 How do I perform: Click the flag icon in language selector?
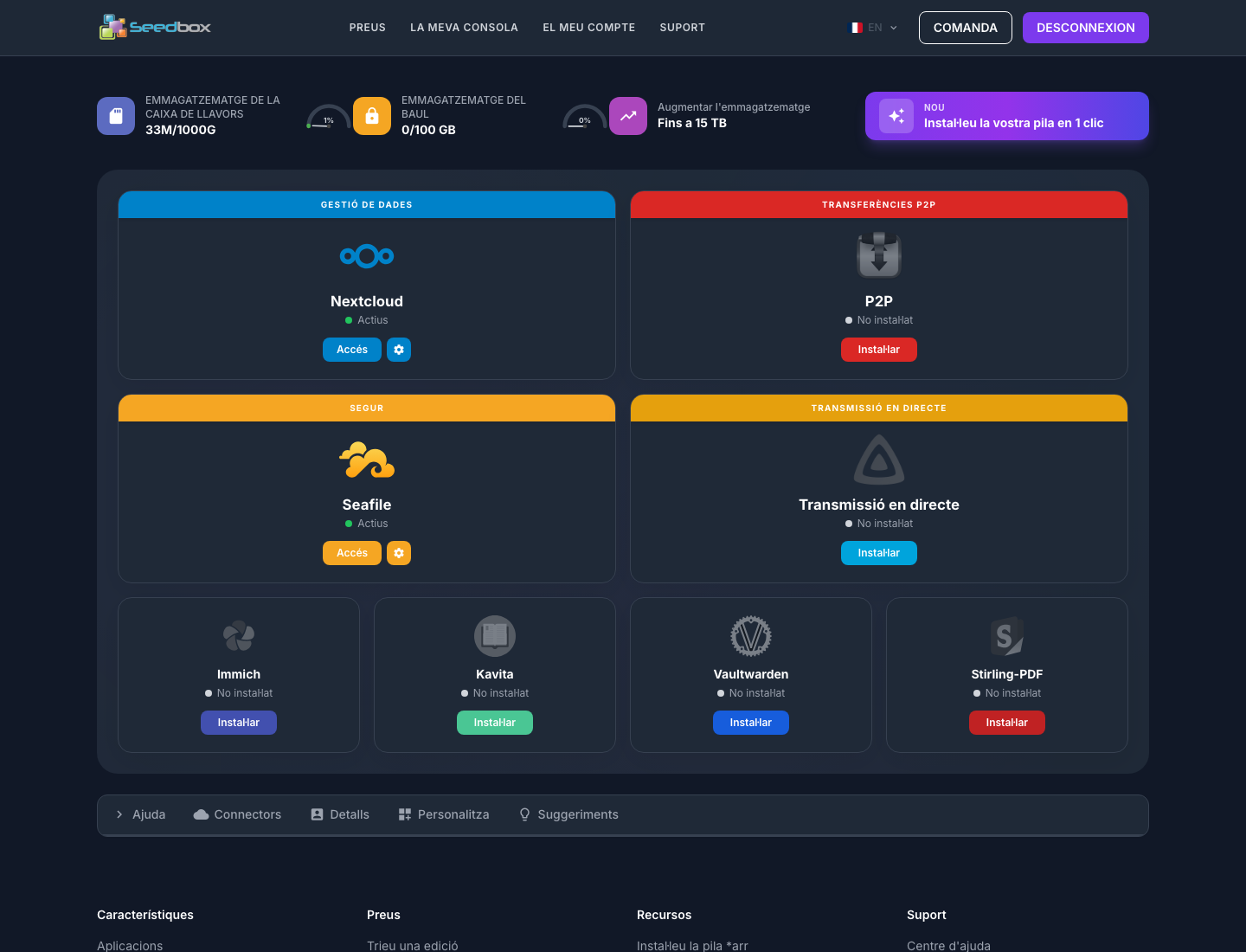[856, 28]
